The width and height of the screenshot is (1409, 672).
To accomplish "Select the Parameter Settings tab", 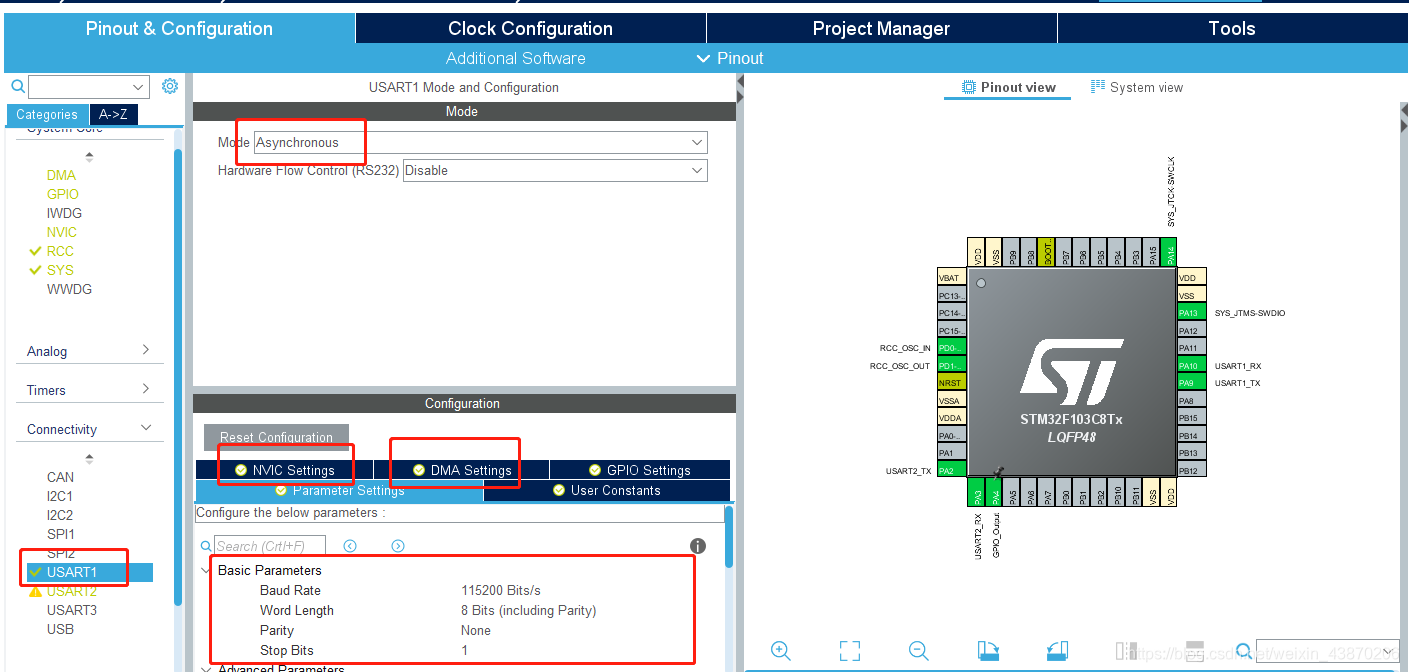I will tap(339, 491).
